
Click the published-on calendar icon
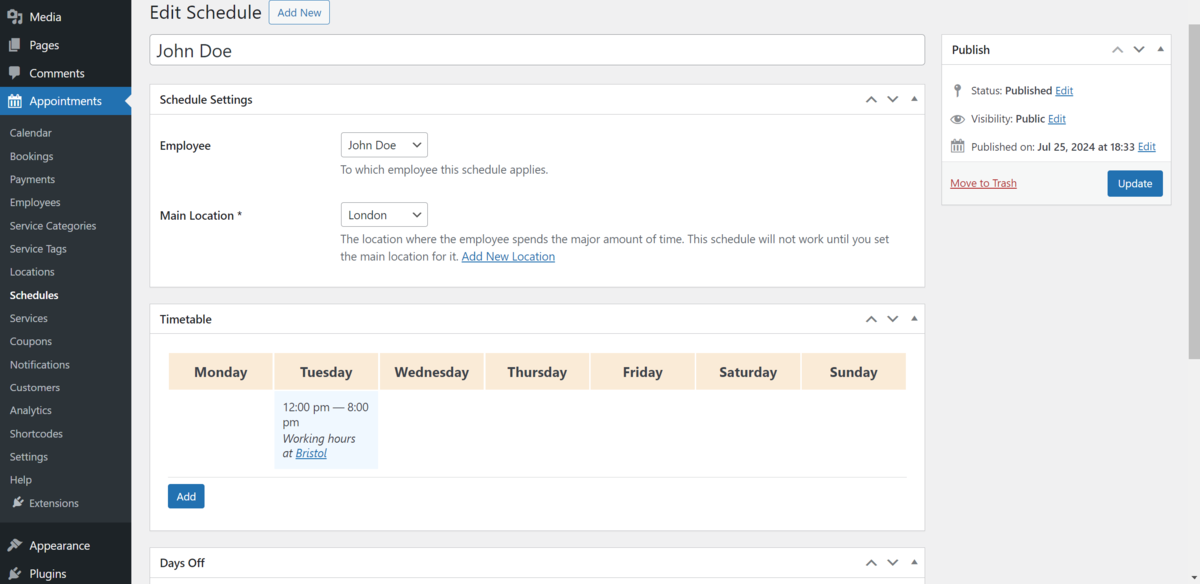[957, 146]
